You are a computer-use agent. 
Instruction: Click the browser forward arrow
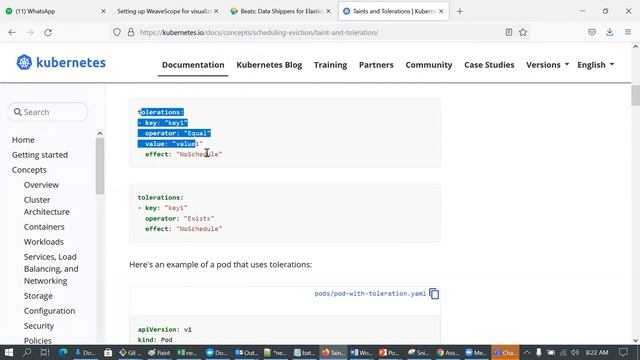pyautogui.click(x=30, y=32)
